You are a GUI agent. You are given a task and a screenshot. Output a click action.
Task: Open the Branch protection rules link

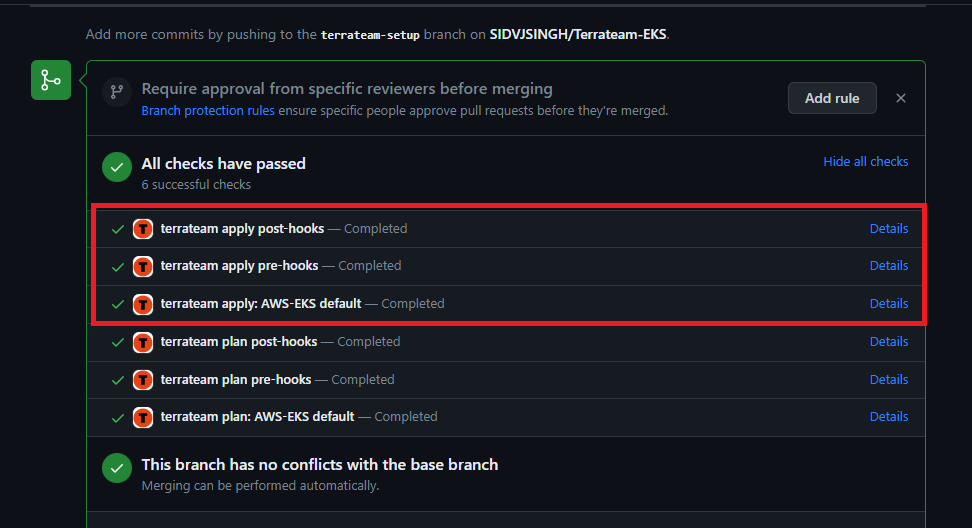tap(208, 110)
